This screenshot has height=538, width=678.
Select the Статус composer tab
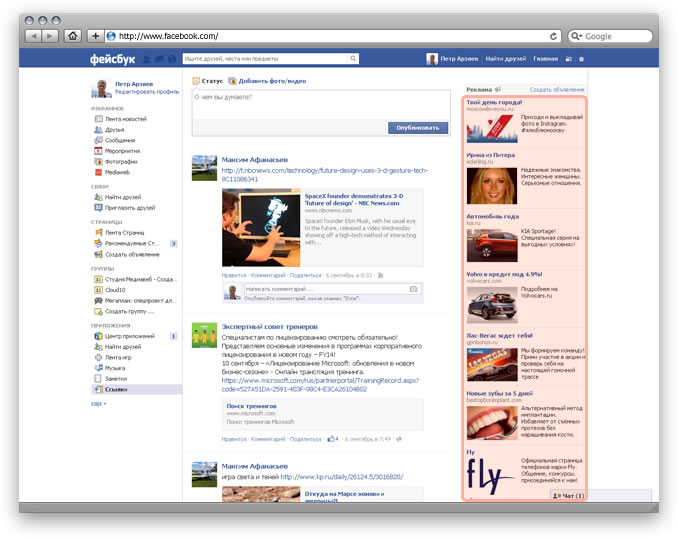coord(208,81)
